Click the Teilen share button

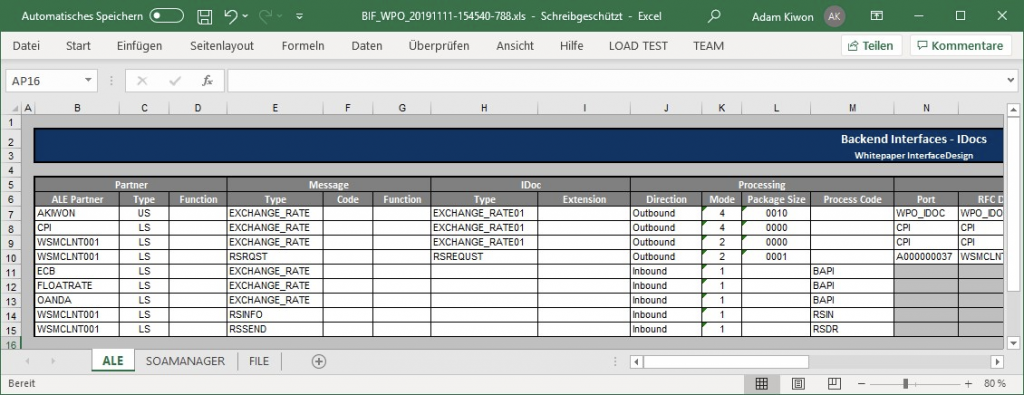(871, 46)
